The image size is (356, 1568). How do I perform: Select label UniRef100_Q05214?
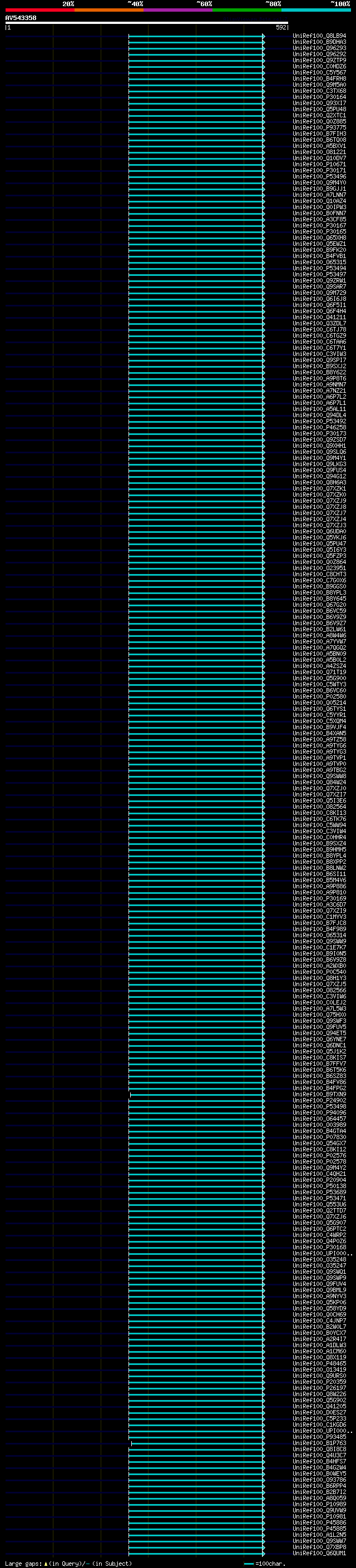[319, 703]
